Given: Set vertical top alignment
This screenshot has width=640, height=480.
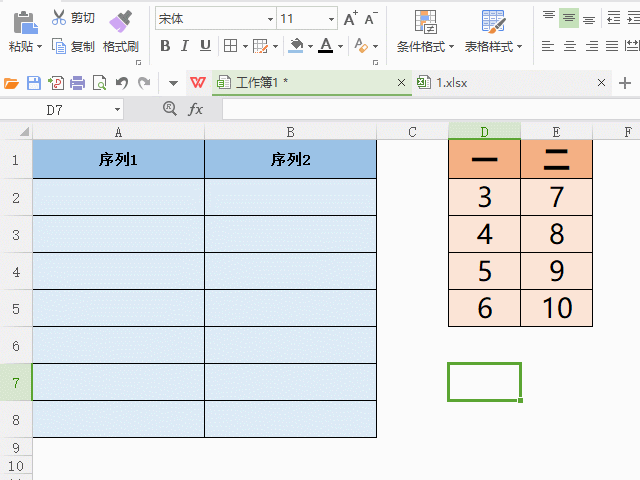Looking at the screenshot, I should [549, 18].
